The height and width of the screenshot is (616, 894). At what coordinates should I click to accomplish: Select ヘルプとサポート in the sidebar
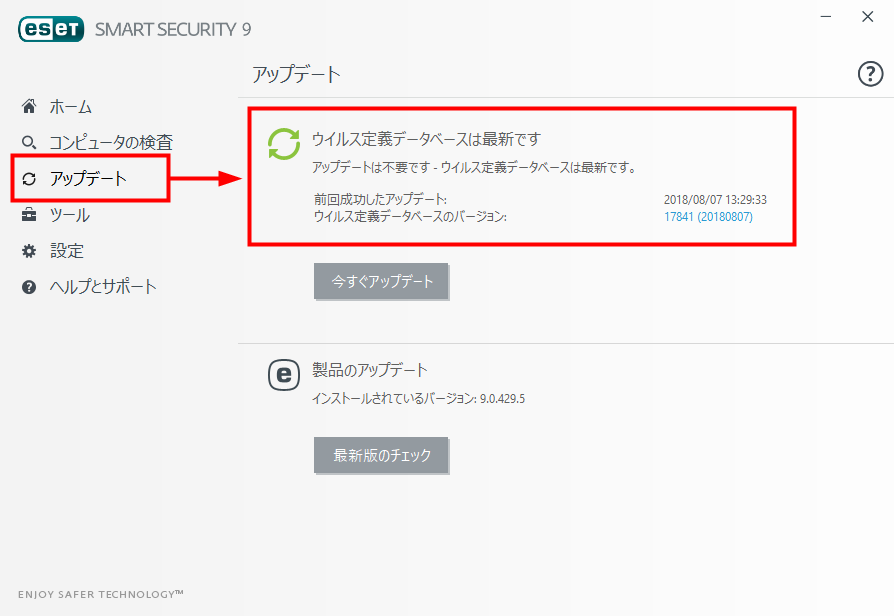pos(103,287)
